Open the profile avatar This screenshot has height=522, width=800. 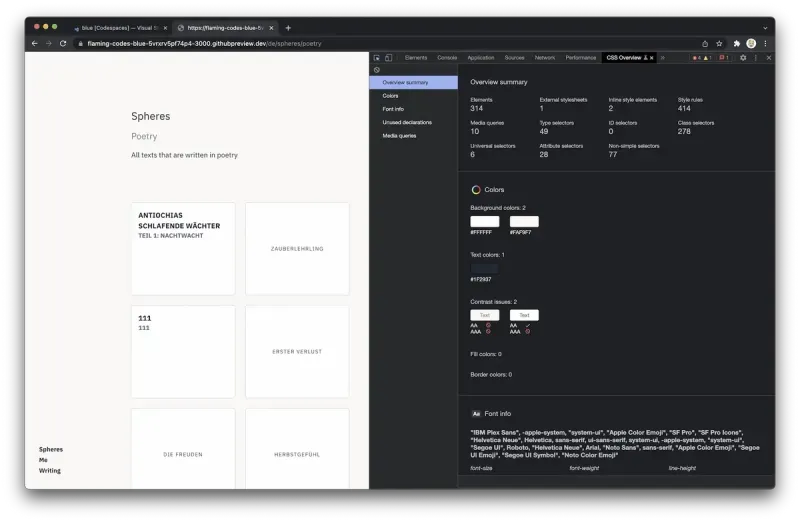coord(751,43)
